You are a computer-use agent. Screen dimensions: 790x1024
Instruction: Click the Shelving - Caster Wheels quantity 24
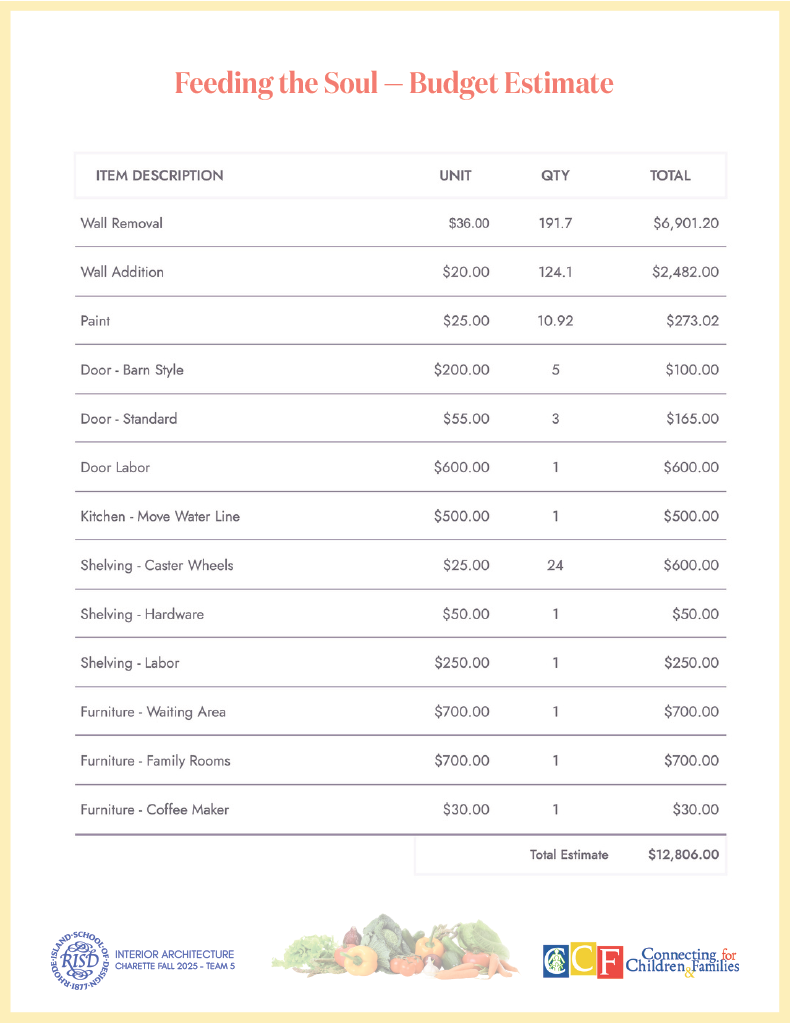tap(555, 566)
